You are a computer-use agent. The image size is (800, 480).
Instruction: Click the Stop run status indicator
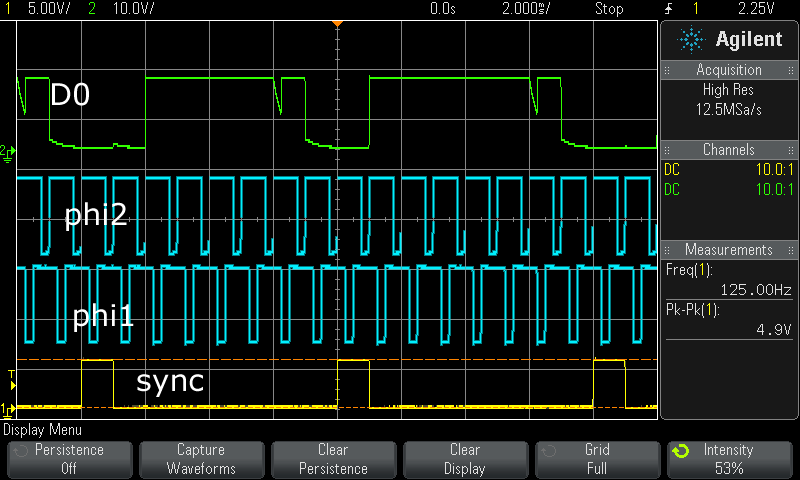[x=609, y=8]
